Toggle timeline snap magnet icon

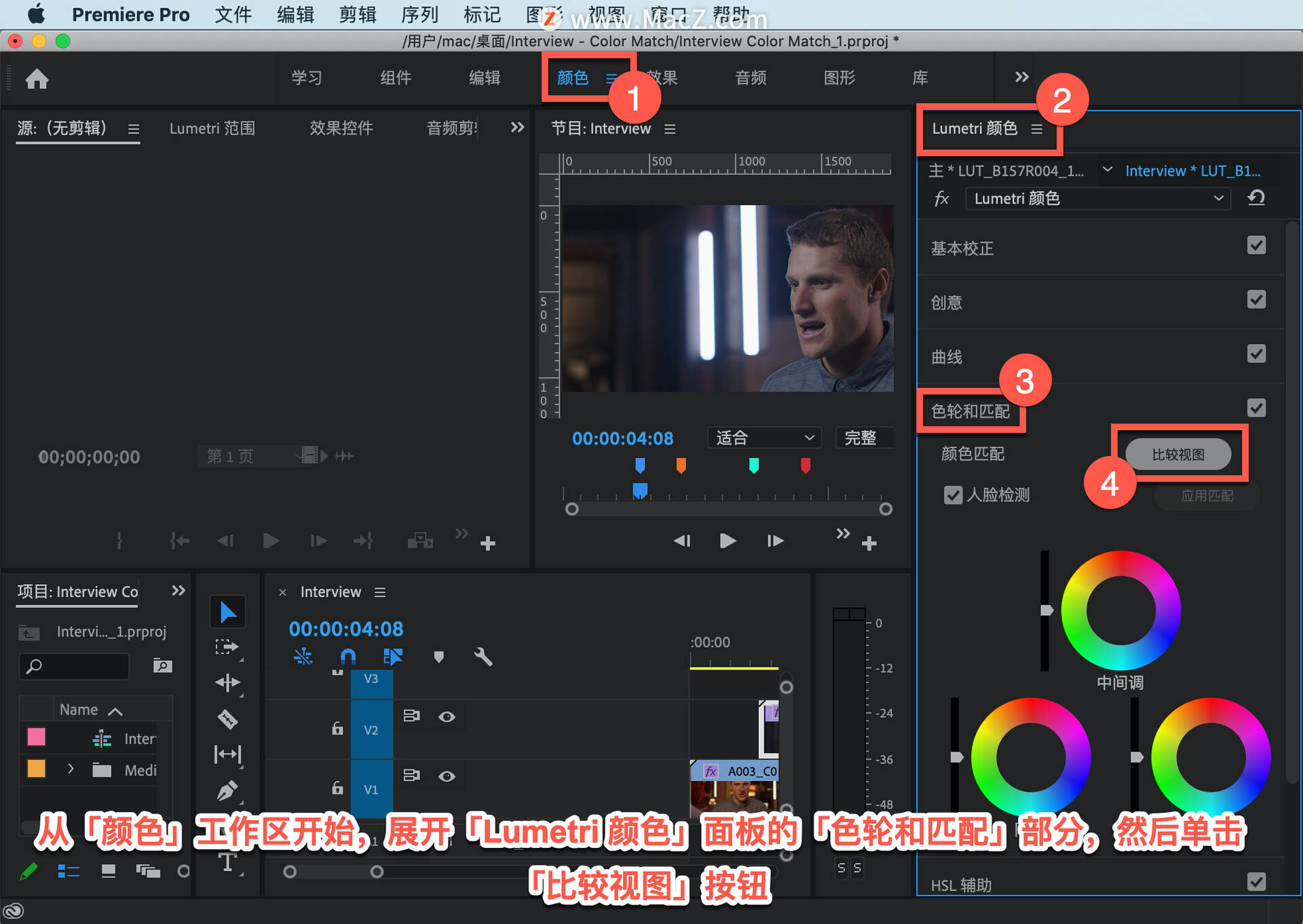coord(347,656)
